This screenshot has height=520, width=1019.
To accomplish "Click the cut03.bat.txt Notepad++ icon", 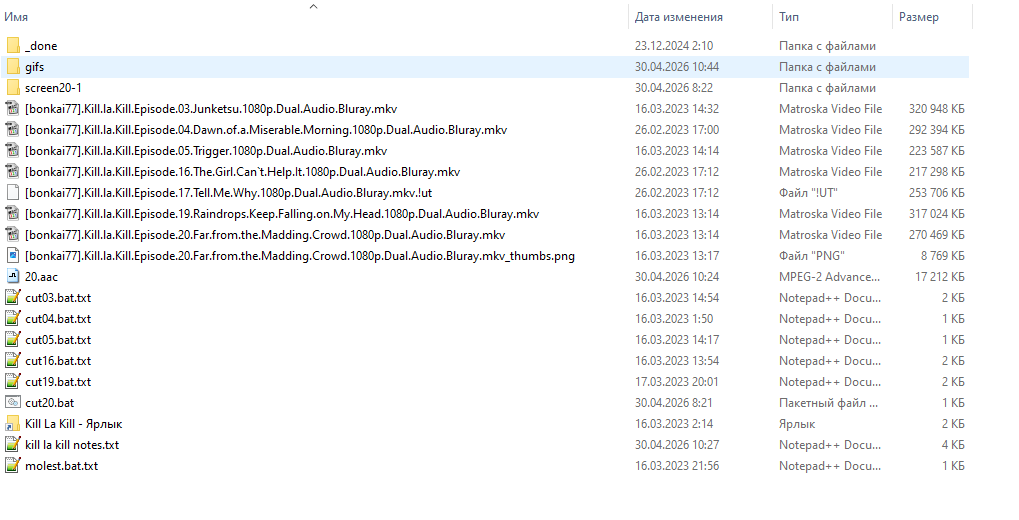I will (13, 298).
